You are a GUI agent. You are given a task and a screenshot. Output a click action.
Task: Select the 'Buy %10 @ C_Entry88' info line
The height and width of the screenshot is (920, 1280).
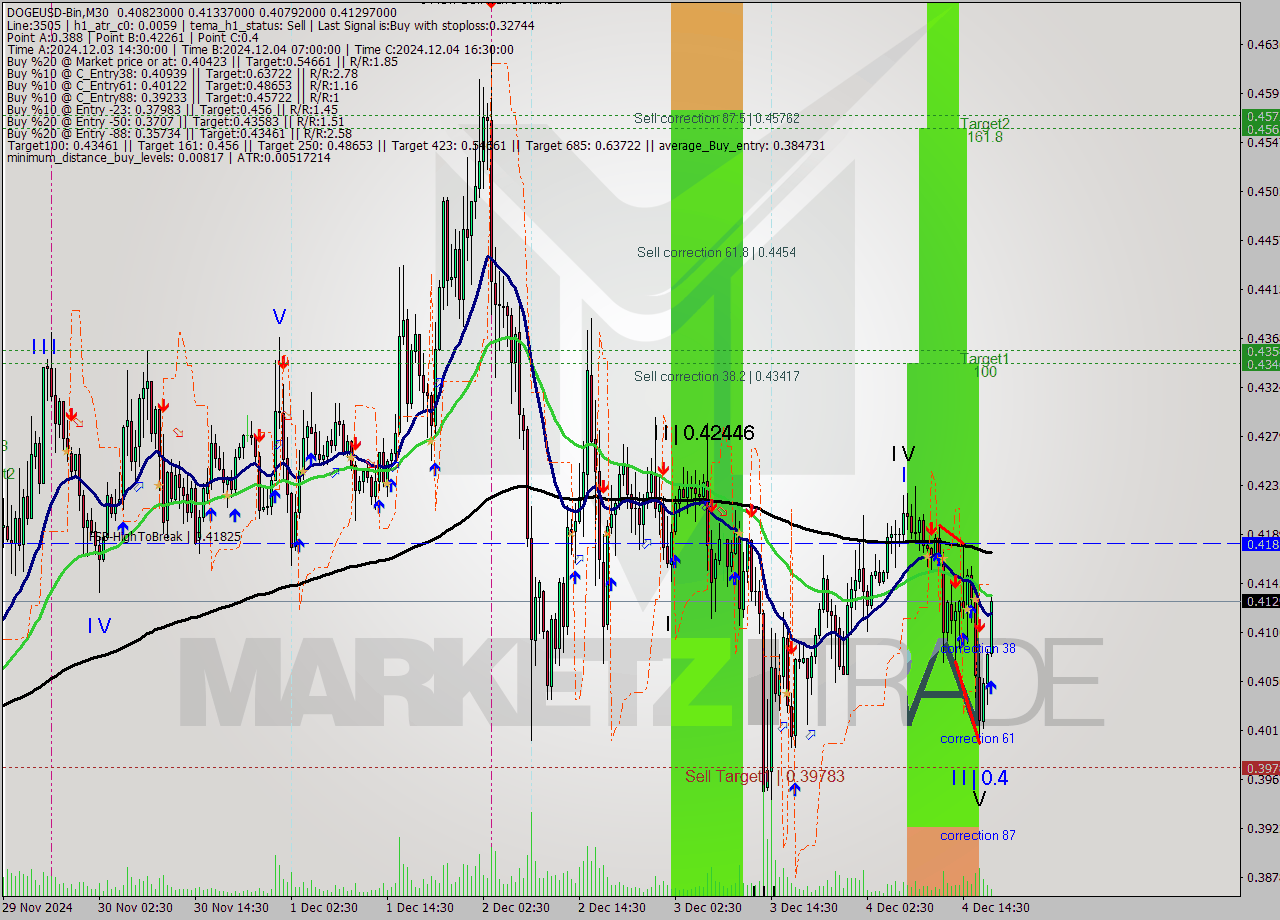[172, 97]
